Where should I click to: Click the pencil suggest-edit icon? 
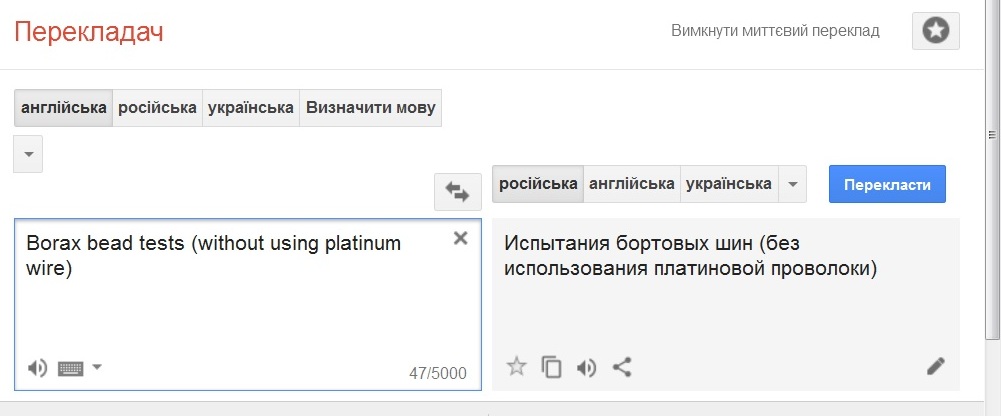click(x=935, y=366)
